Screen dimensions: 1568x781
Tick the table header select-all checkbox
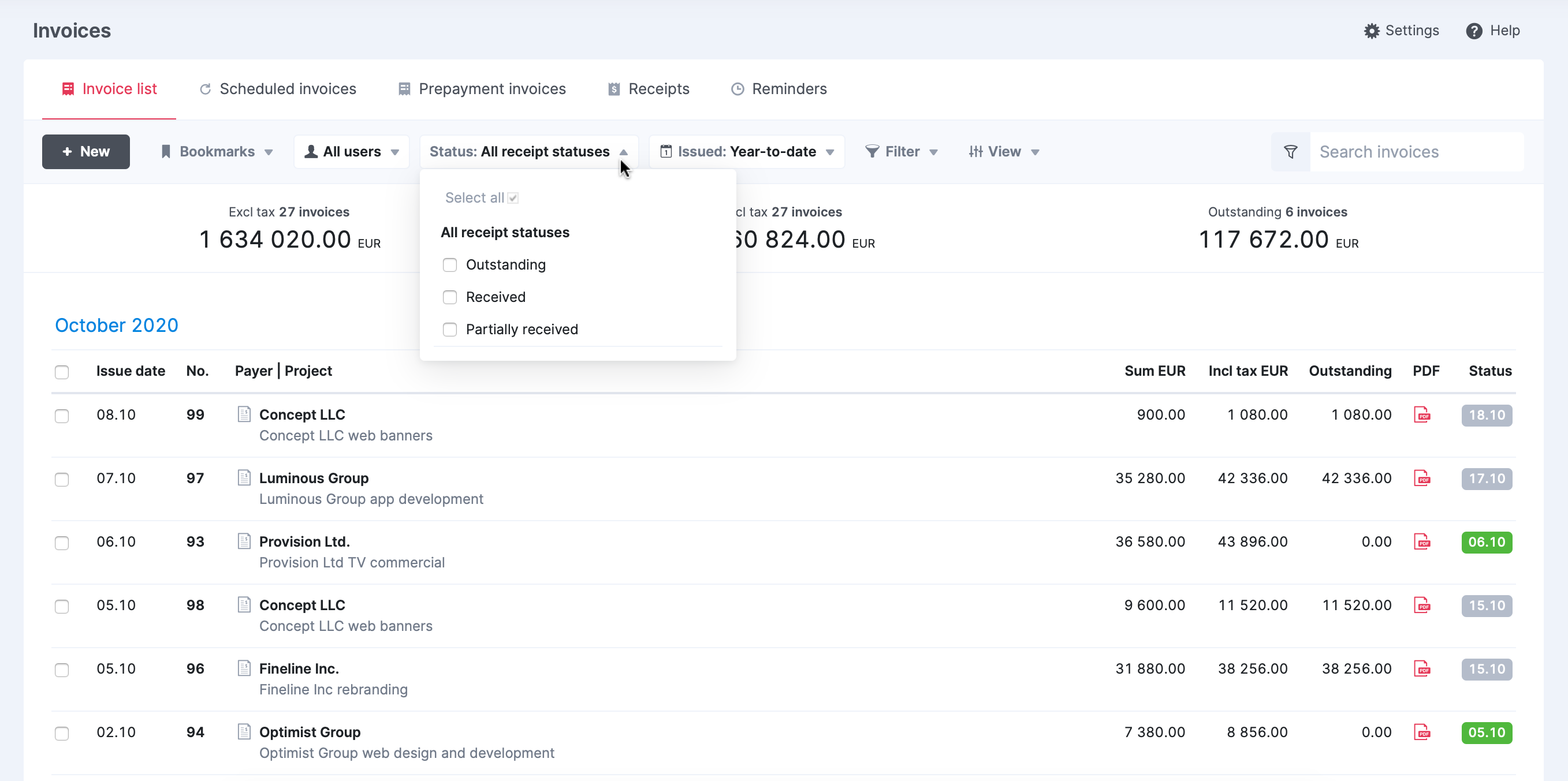pos(61,372)
